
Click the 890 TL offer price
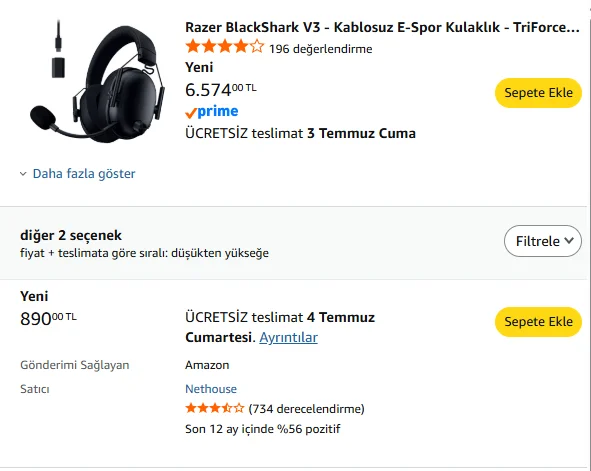[x=48, y=318]
